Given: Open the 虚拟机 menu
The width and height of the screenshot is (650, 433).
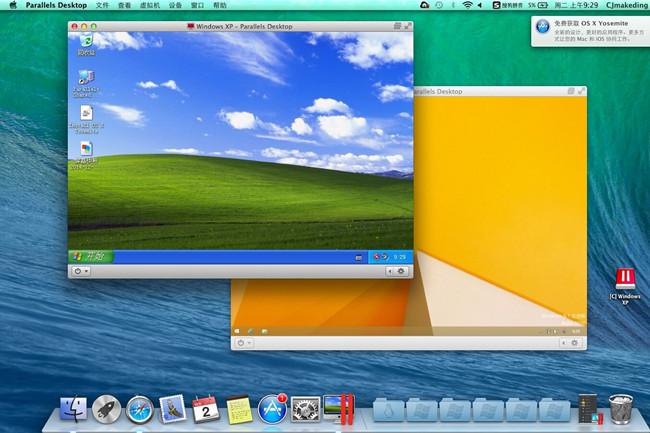Looking at the screenshot, I should point(150,5).
